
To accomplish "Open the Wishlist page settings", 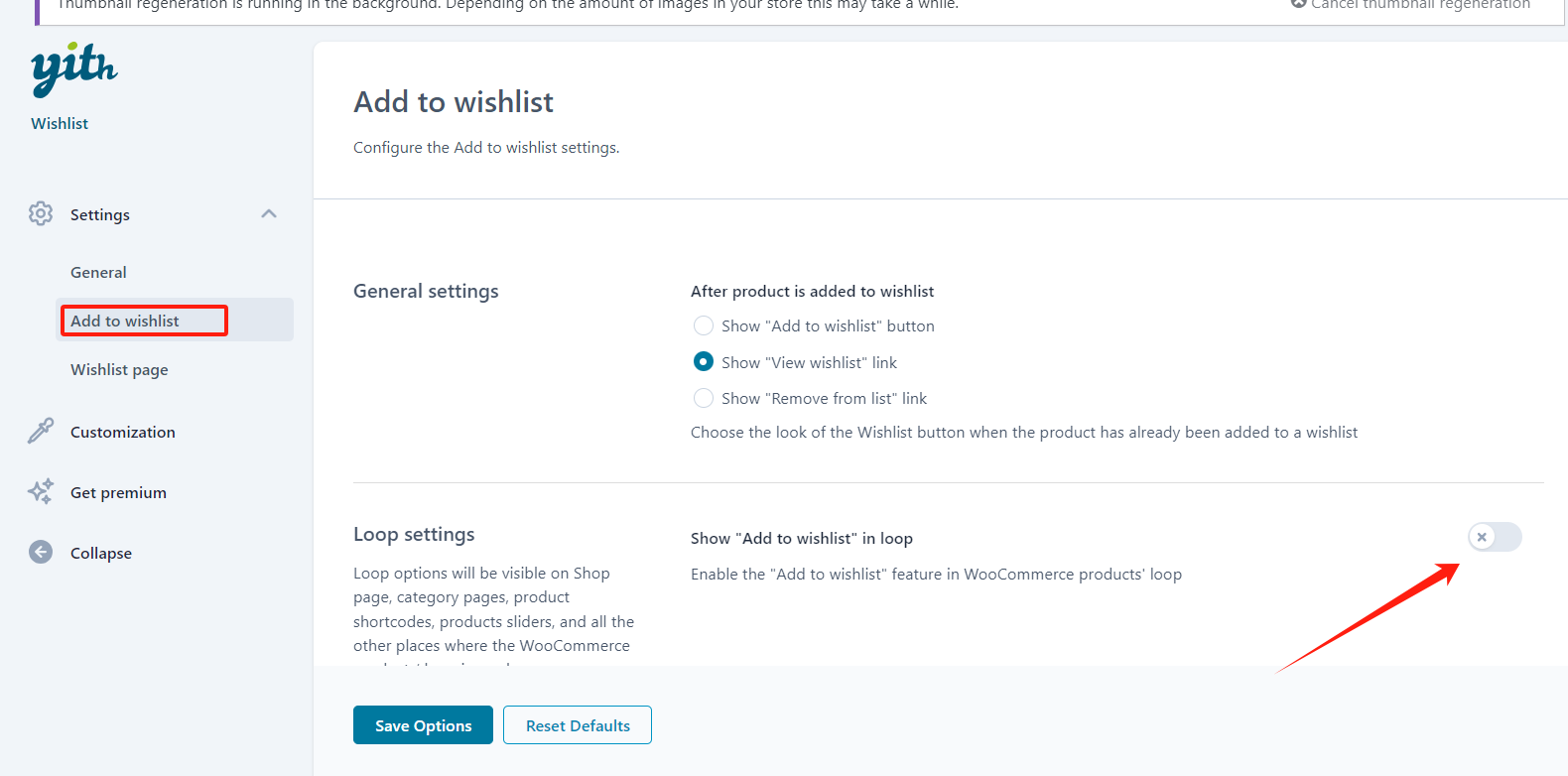I will 118,369.
